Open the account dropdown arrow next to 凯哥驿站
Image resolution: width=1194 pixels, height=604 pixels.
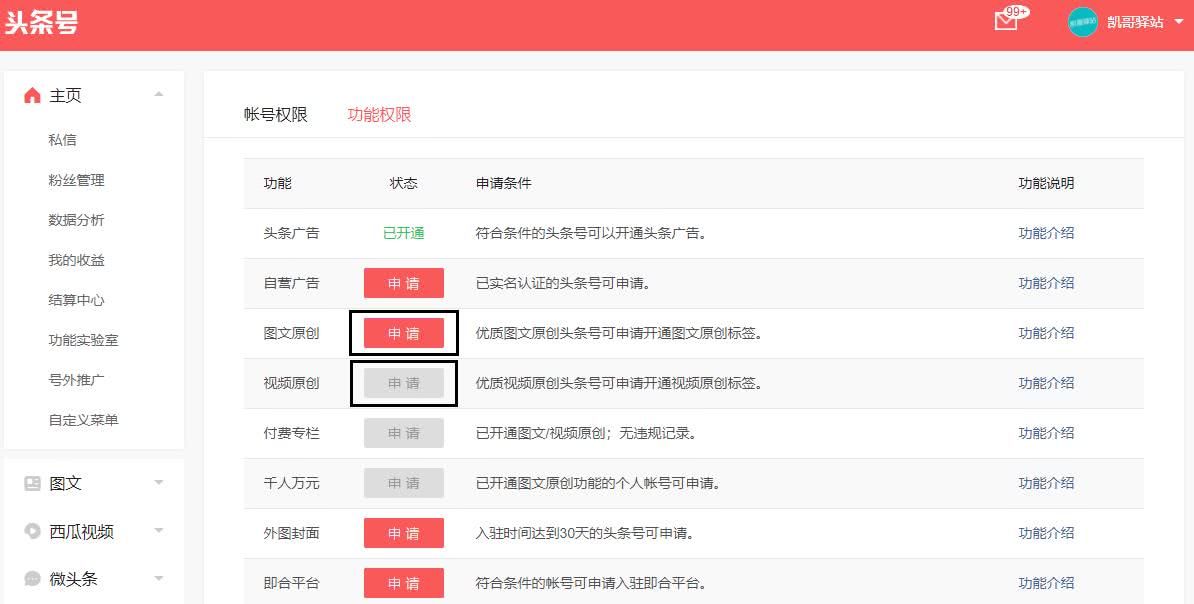pos(1179,22)
